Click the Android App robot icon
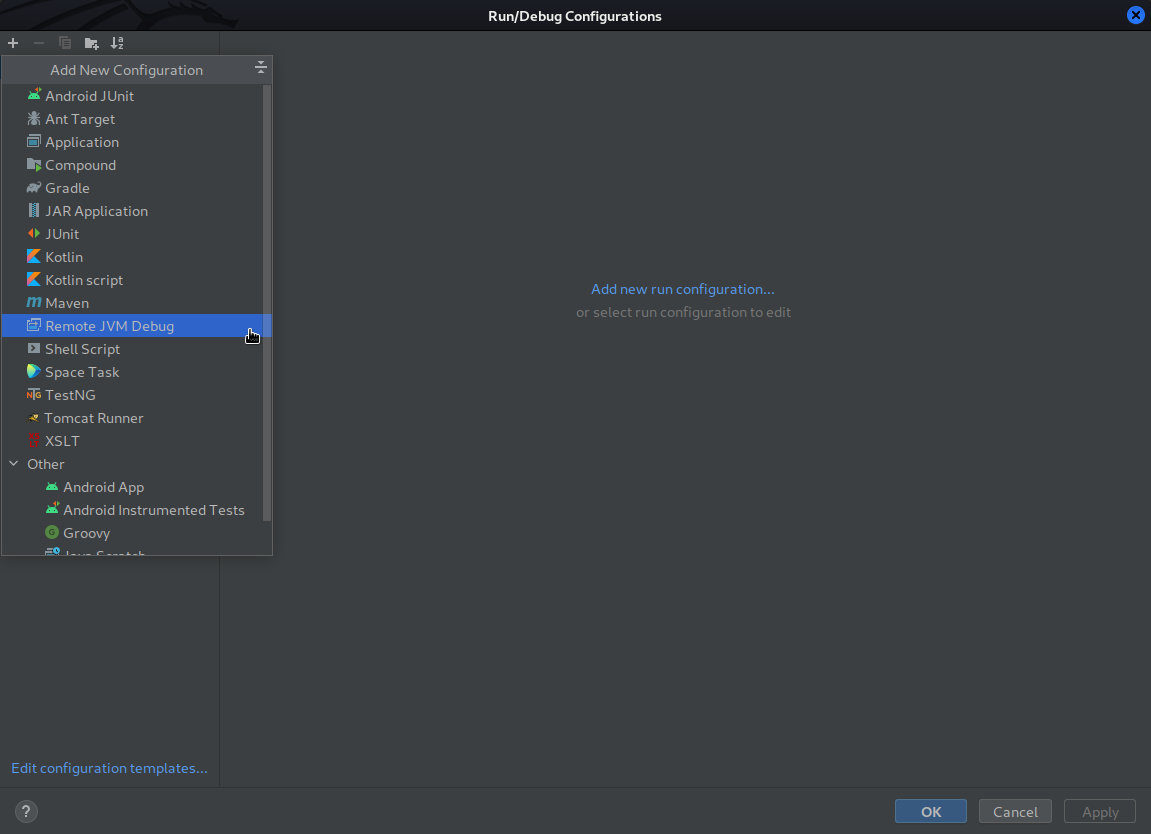The width and height of the screenshot is (1151, 834). click(51, 486)
